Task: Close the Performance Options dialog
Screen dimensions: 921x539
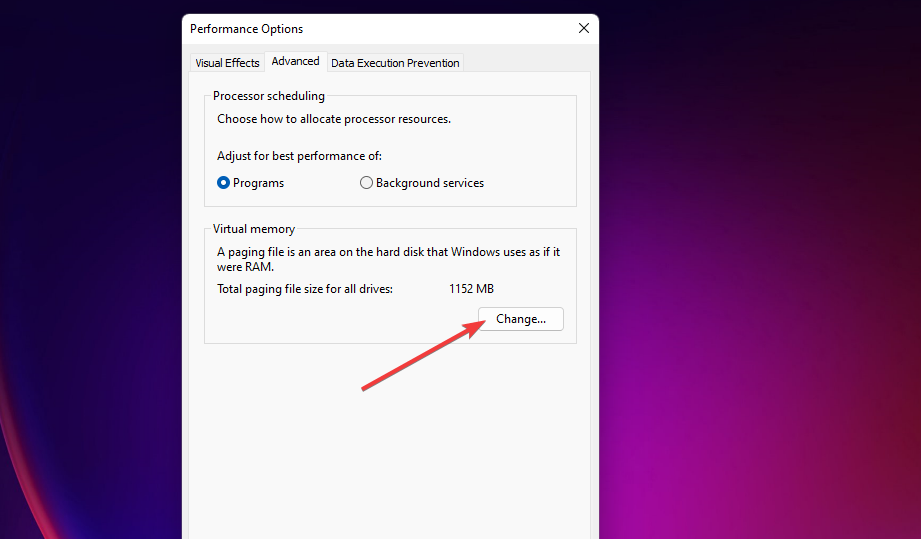Action: tap(583, 28)
